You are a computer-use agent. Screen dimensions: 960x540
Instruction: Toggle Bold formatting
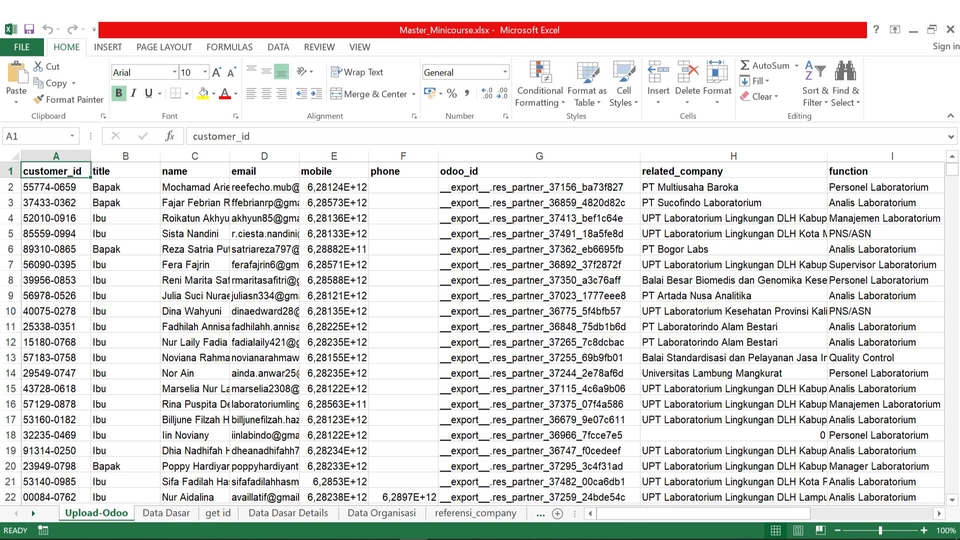click(x=118, y=94)
